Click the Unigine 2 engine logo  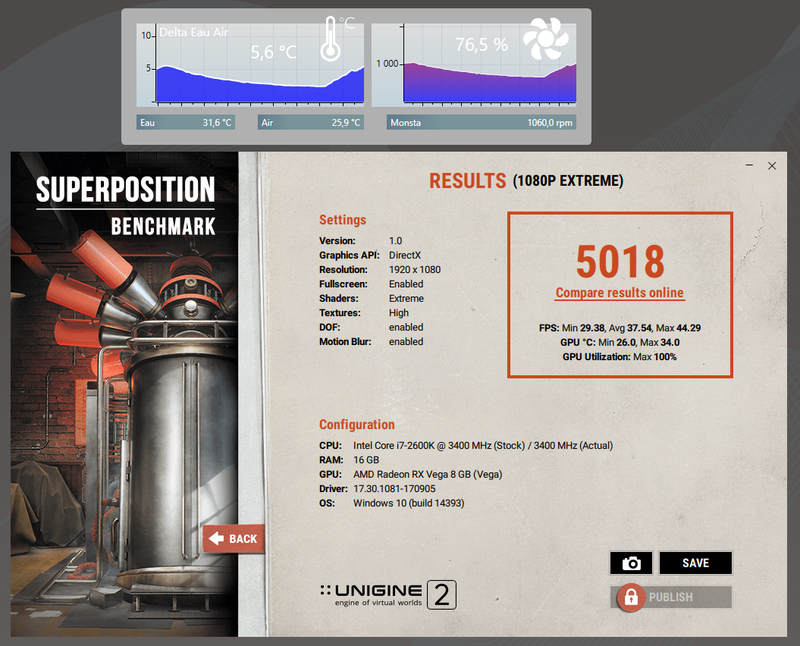click(388, 594)
